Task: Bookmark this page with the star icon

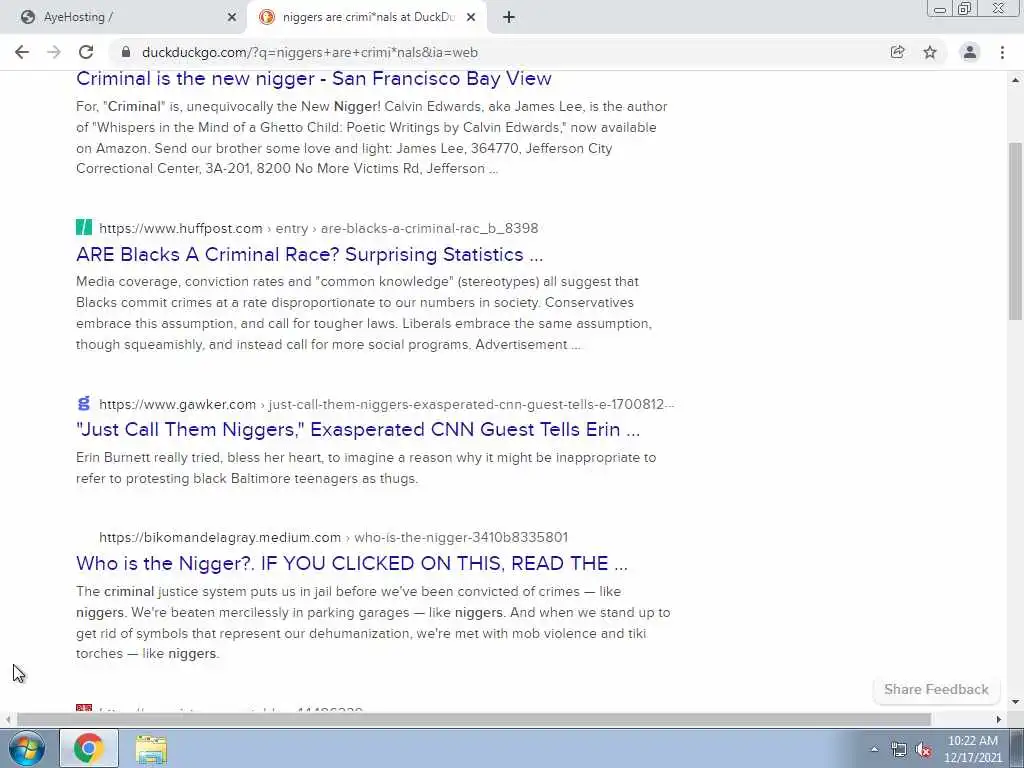Action: click(930, 52)
